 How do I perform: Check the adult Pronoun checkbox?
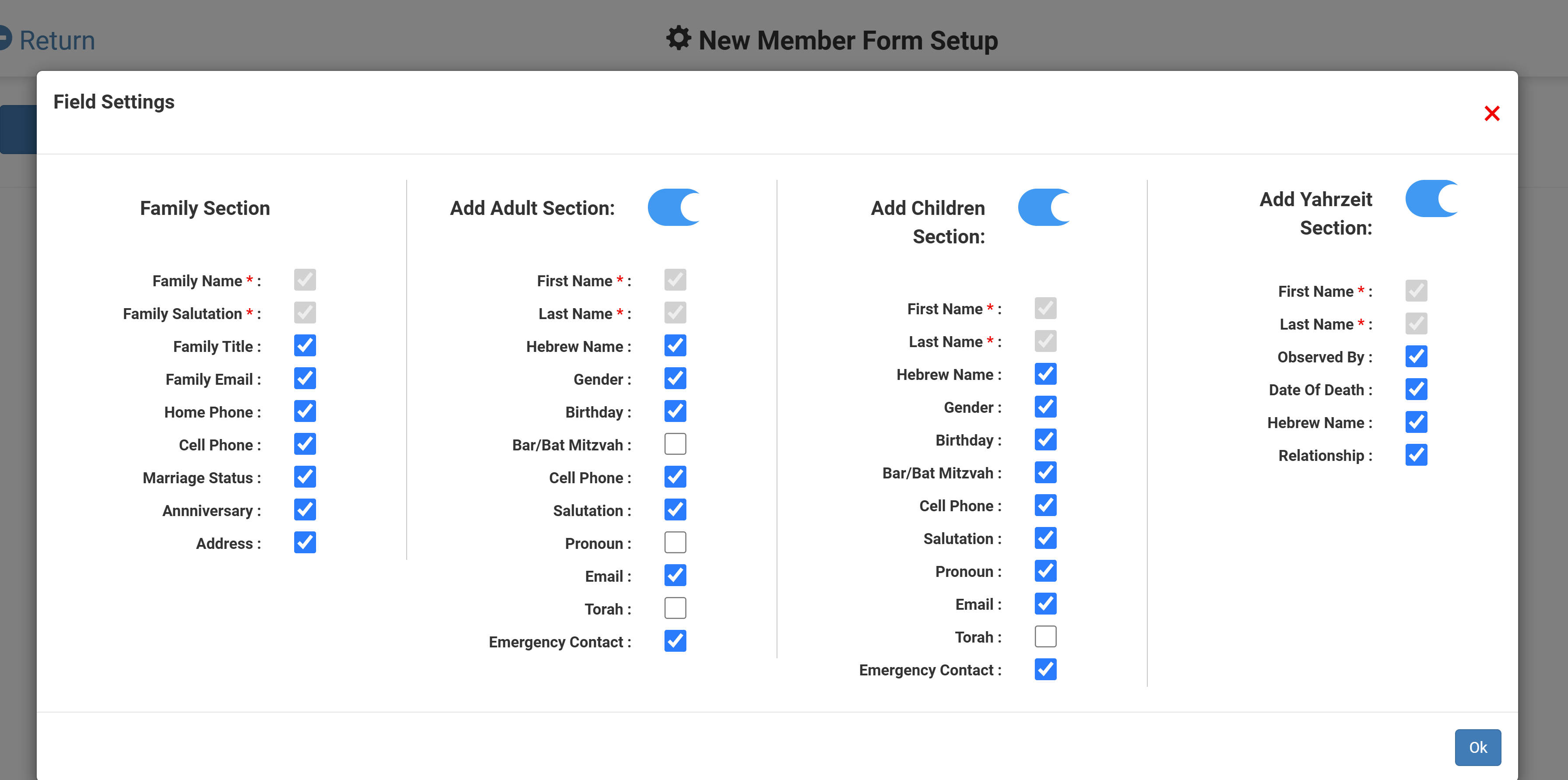pyautogui.click(x=675, y=543)
